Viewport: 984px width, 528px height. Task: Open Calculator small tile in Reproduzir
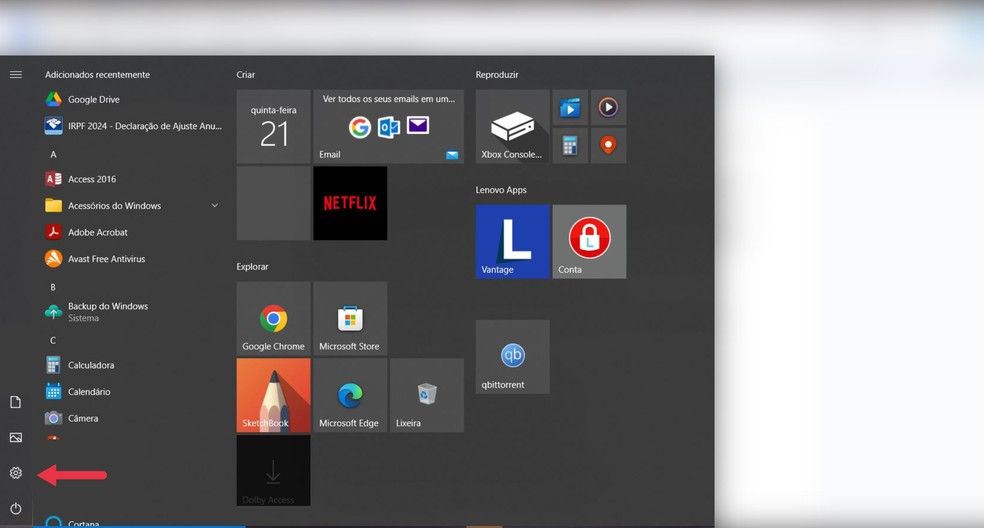coord(570,146)
